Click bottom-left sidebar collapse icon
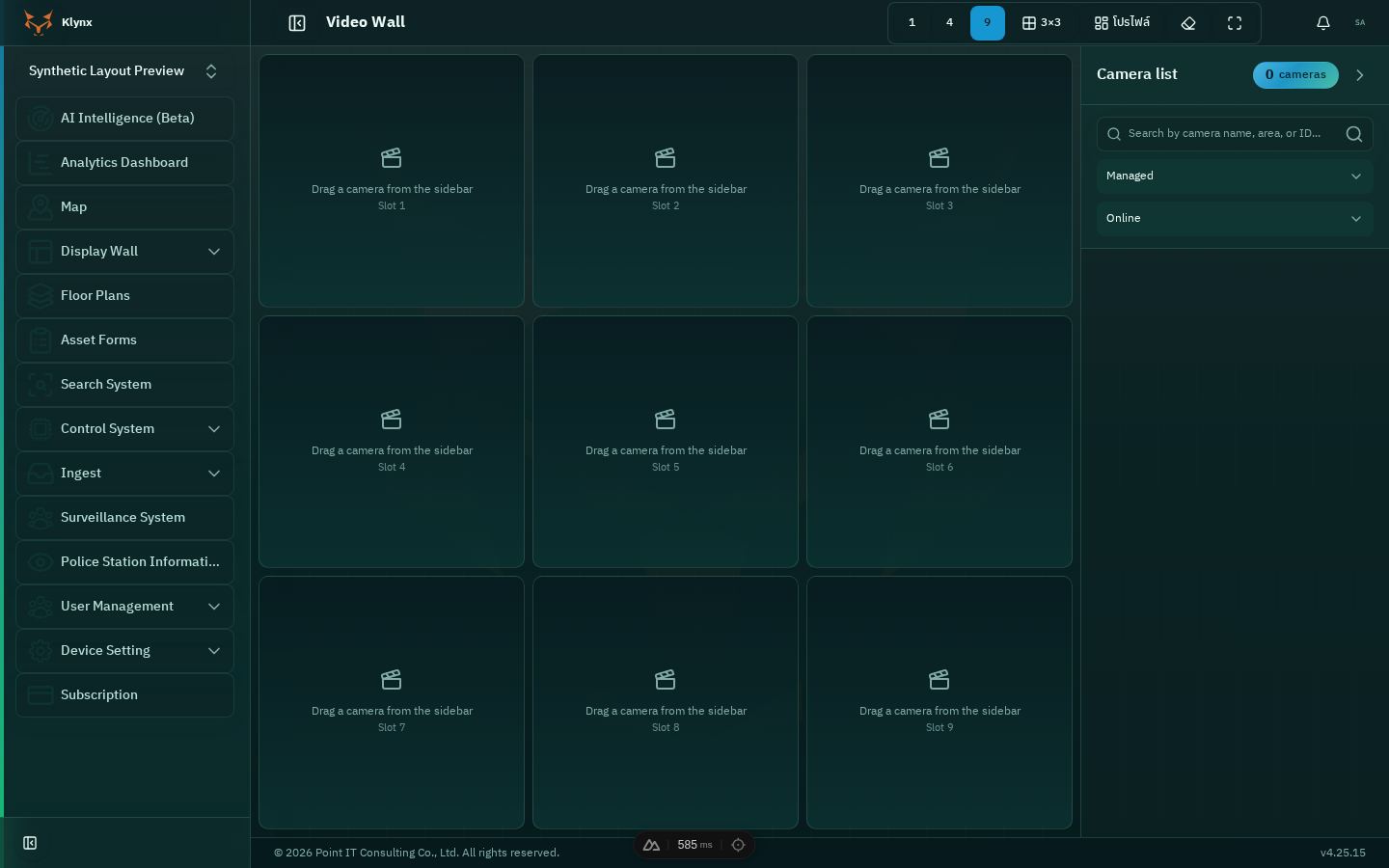1389x868 pixels. coord(30,843)
